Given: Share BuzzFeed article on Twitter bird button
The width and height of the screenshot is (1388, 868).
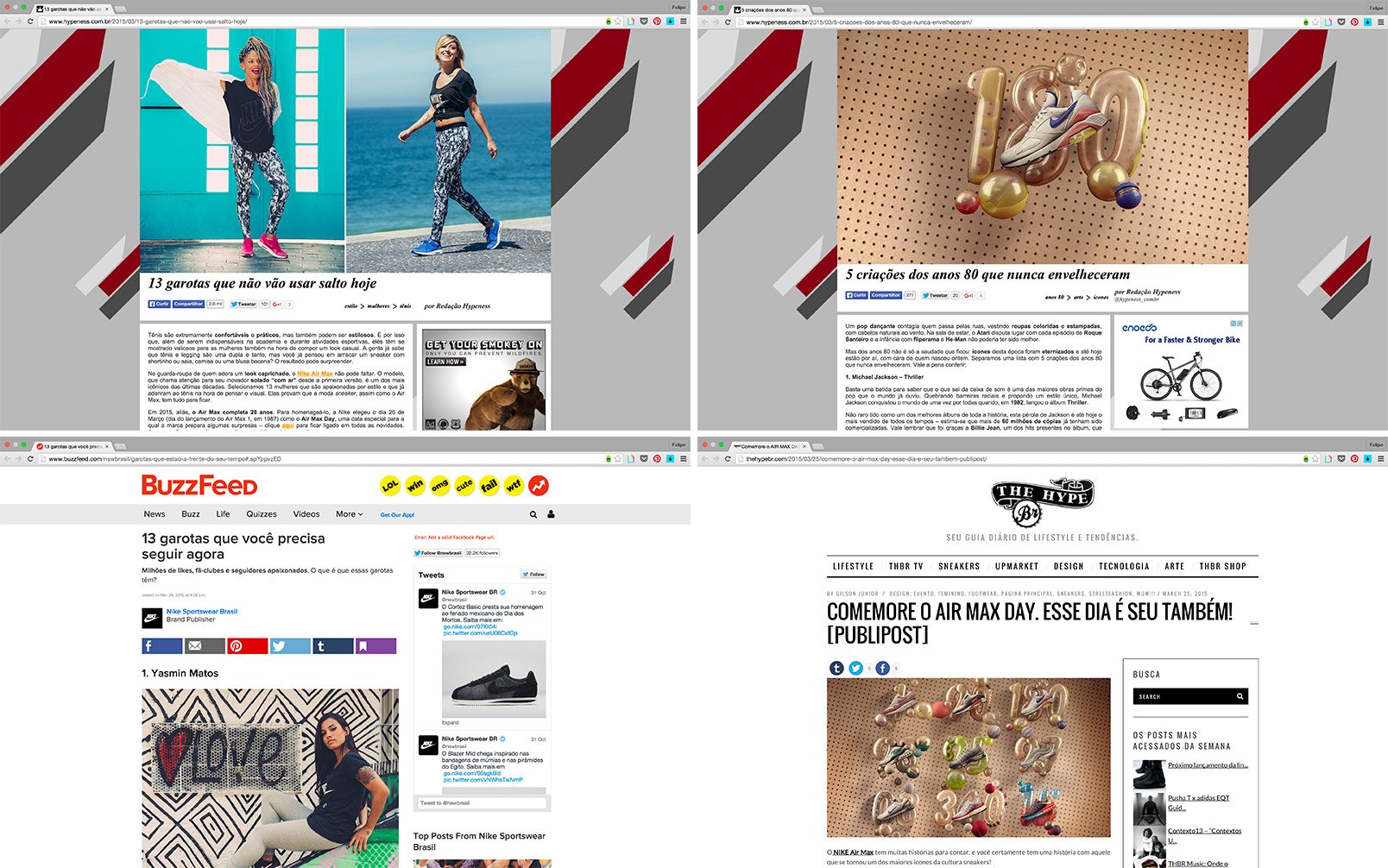Looking at the screenshot, I should (x=290, y=645).
